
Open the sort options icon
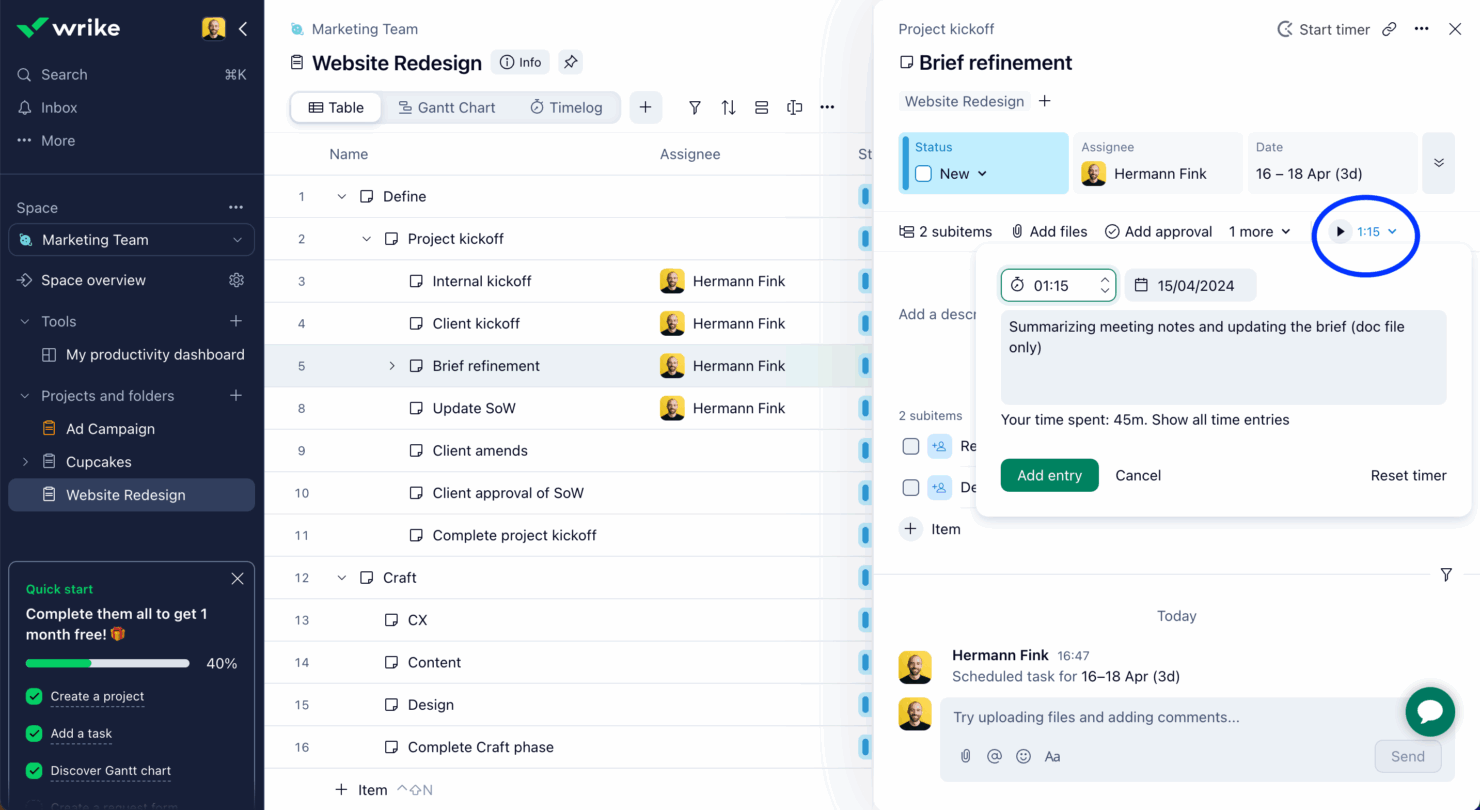tap(728, 107)
